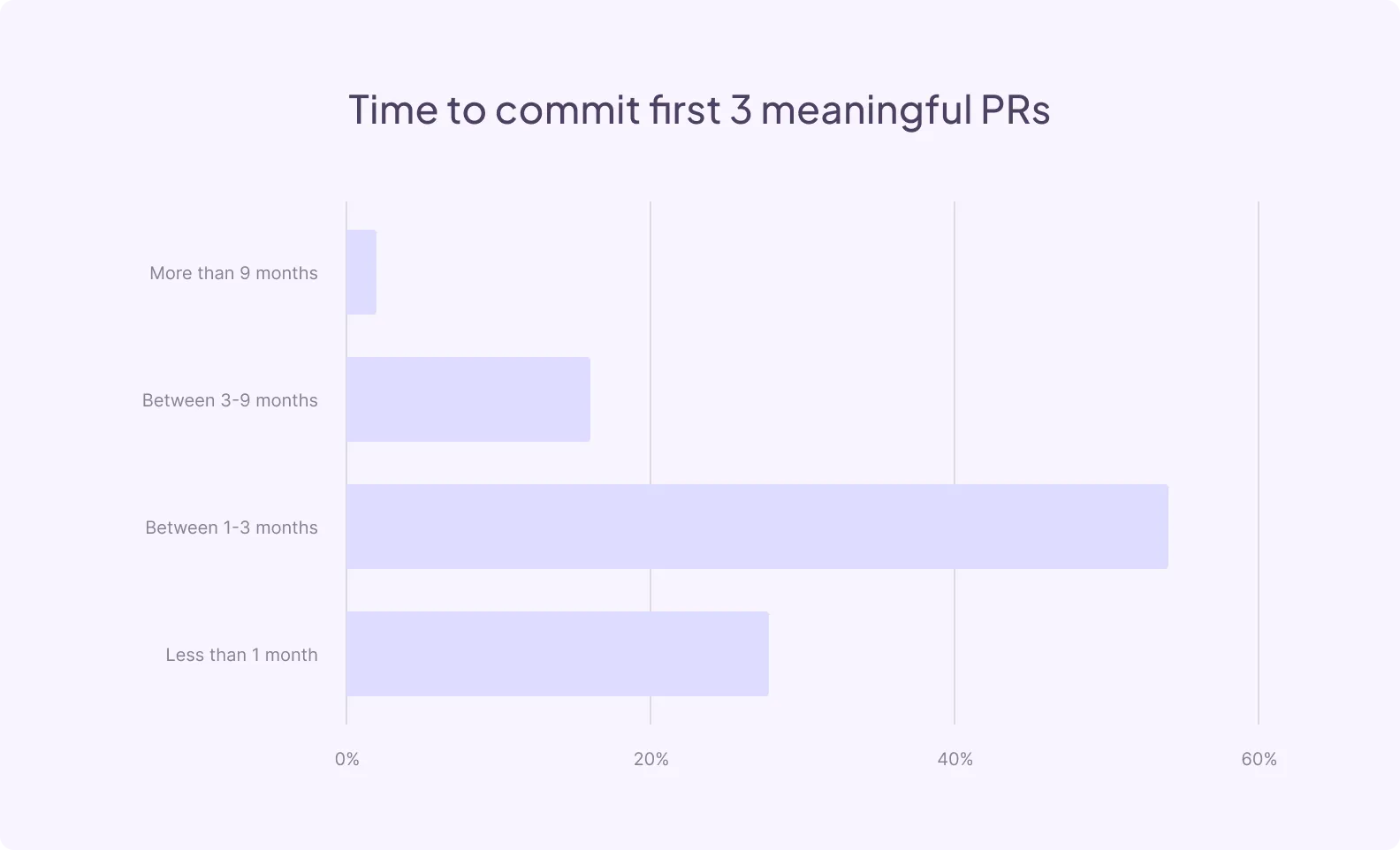Select the 'Between 3-9 months' bar
Viewport: 1400px width, 850px height.
[468, 399]
